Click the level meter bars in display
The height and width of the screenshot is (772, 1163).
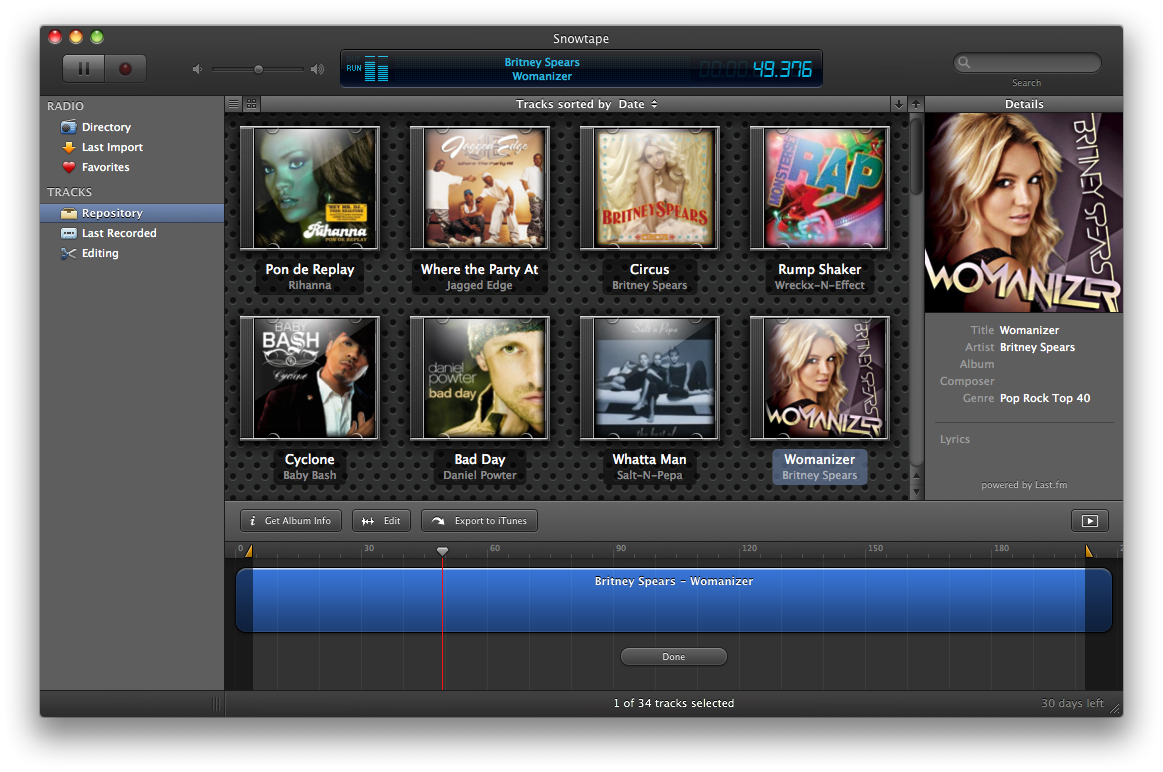point(376,68)
